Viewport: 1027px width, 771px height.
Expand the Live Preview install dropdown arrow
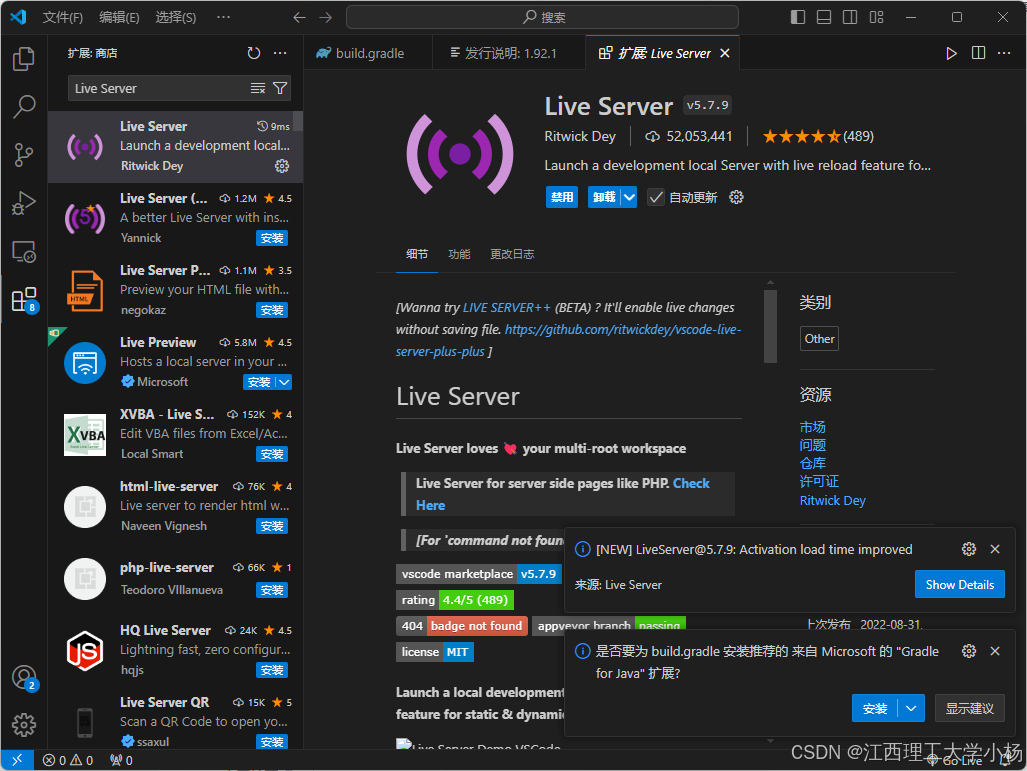click(284, 382)
